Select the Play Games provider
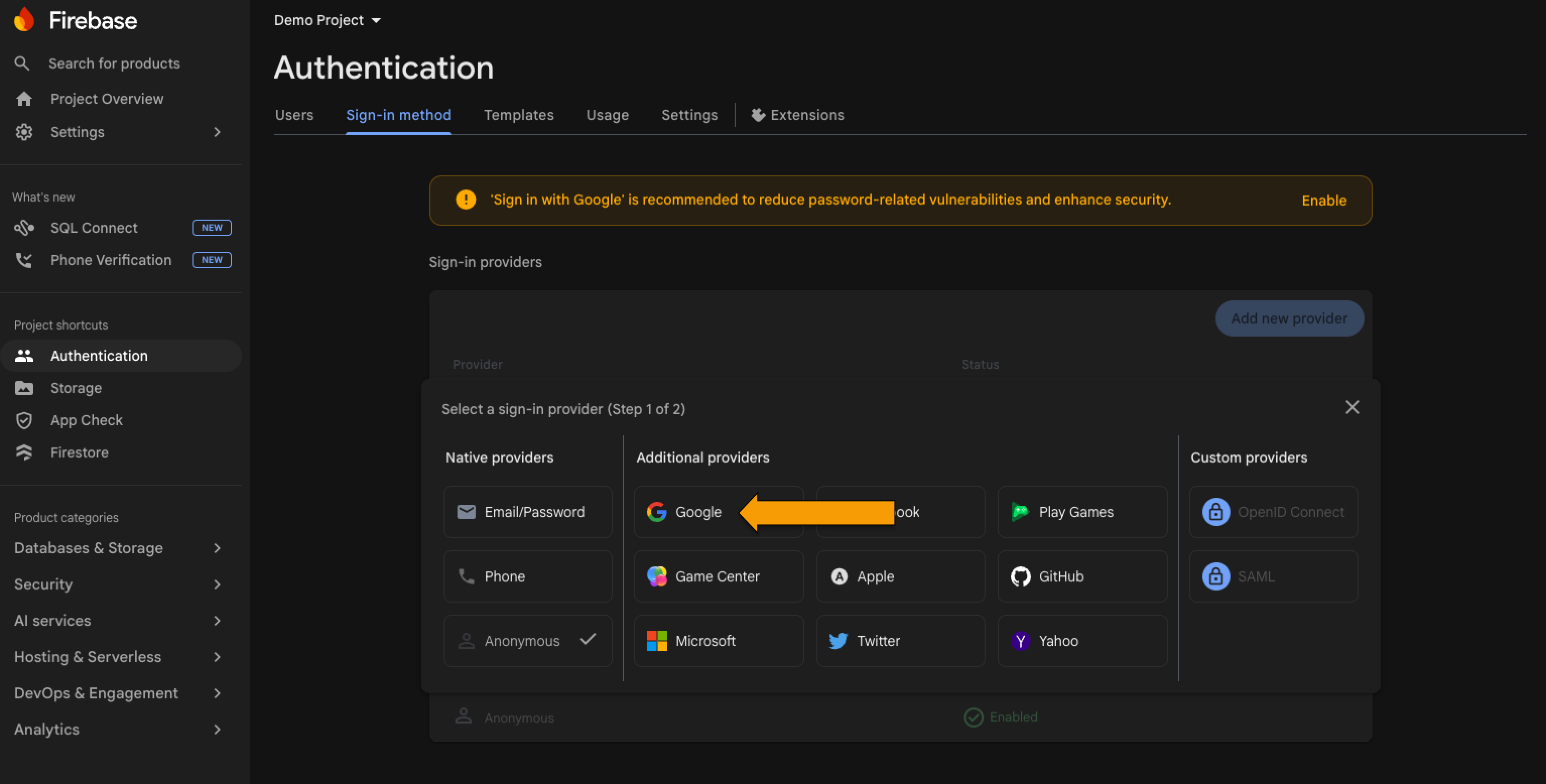This screenshot has height=784, width=1546. [x=1082, y=511]
